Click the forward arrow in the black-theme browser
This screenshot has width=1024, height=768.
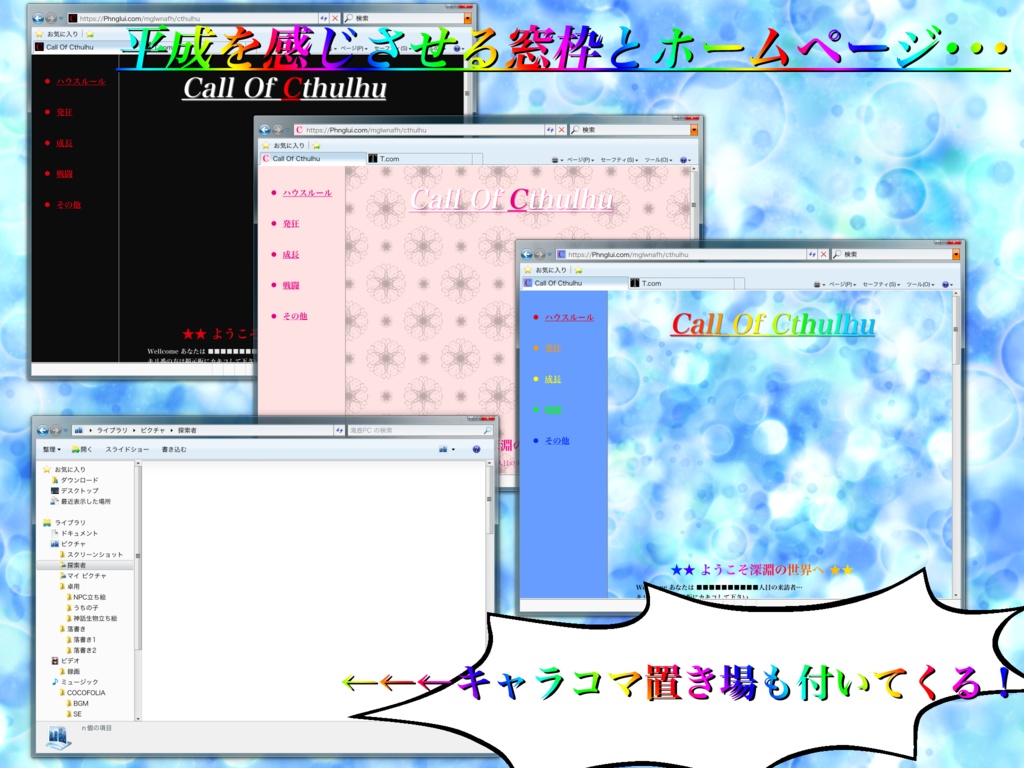(51, 18)
